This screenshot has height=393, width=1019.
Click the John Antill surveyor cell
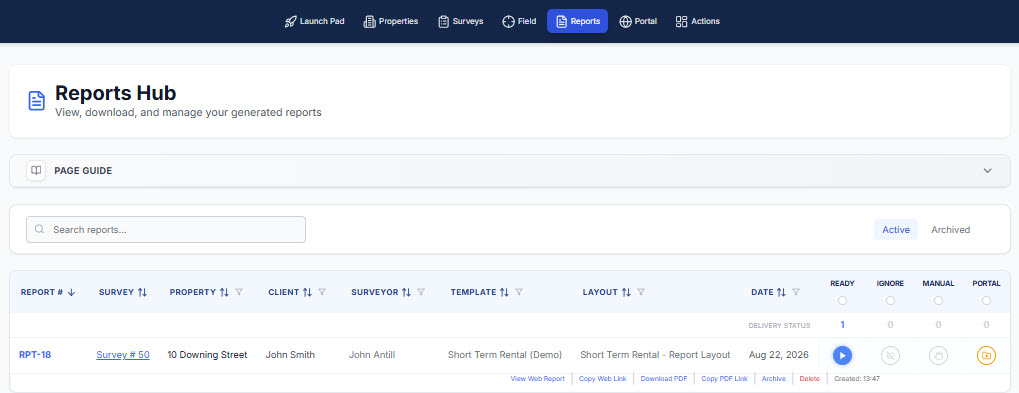pos(372,355)
